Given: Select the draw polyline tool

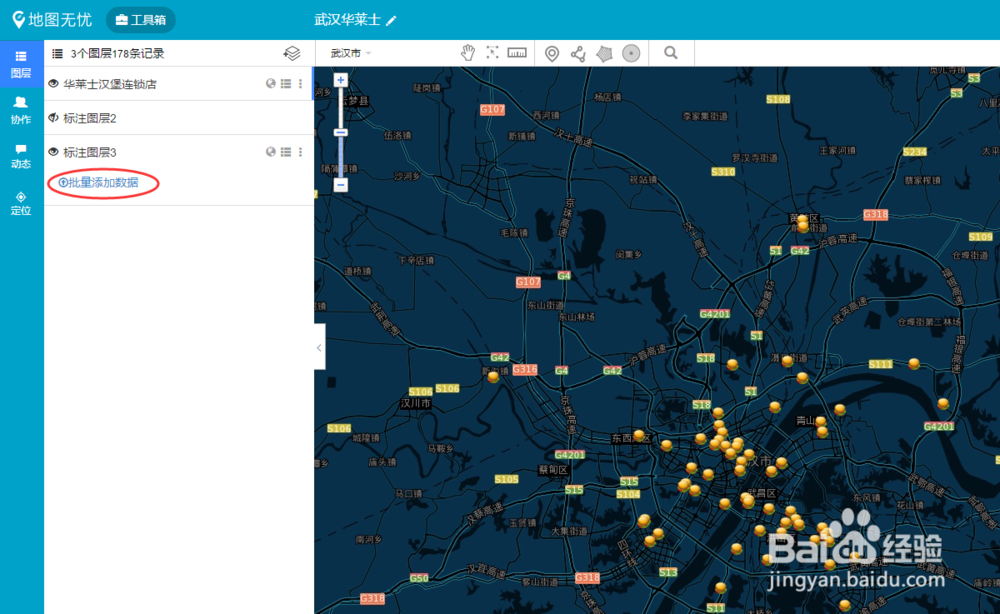Looking at the screenshot, I should point(578,54).
